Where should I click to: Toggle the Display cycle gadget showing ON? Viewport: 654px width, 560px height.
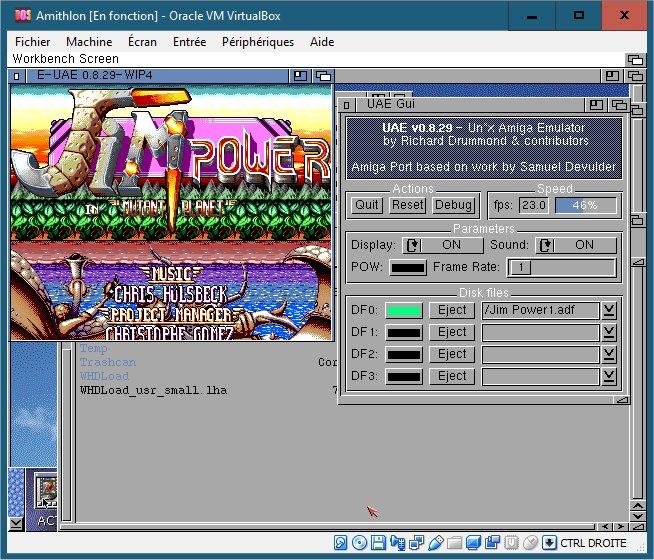[x=443, y=245]
